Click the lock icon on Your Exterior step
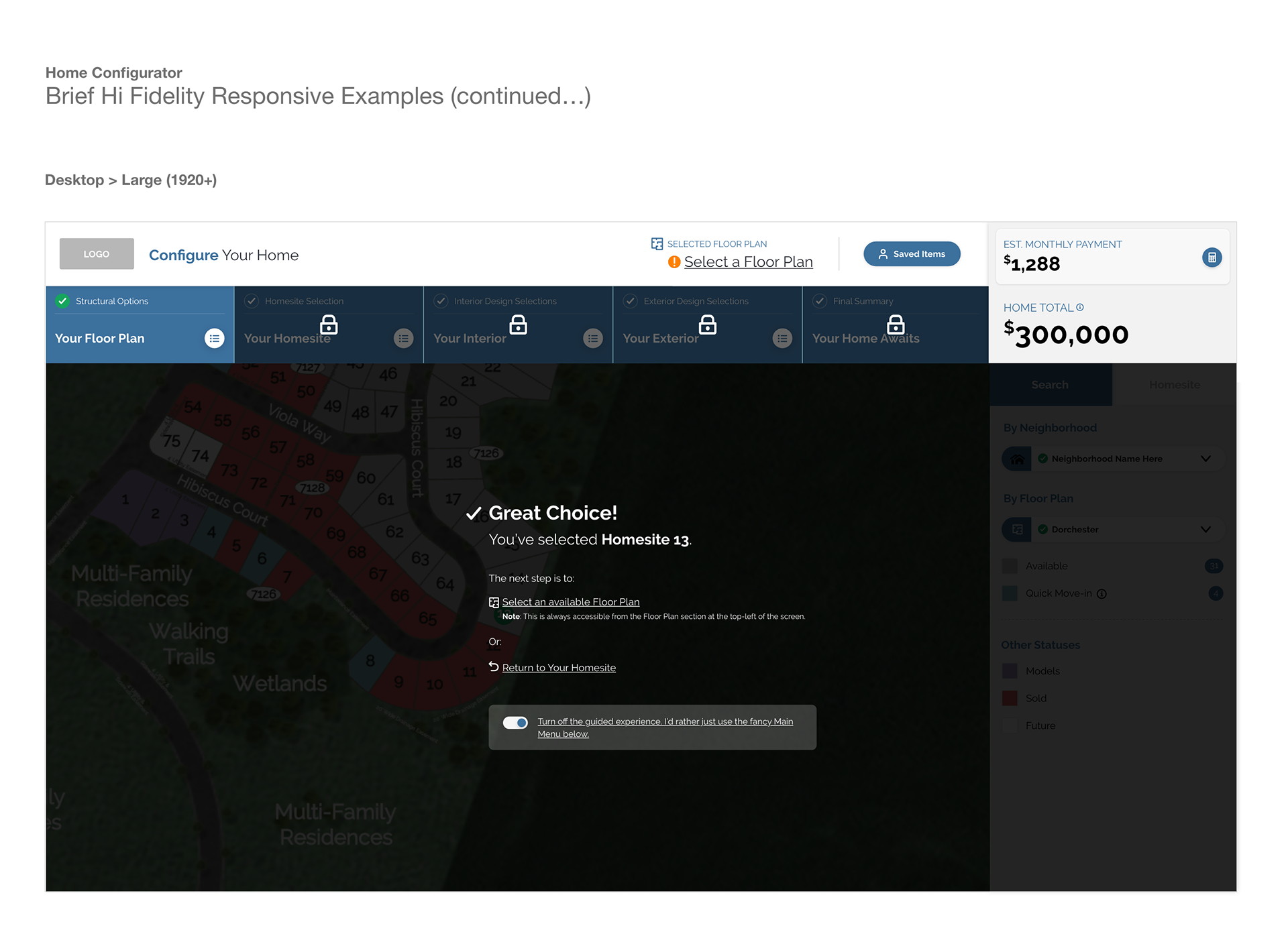The image size is (1288, 938). click(708, 325)
